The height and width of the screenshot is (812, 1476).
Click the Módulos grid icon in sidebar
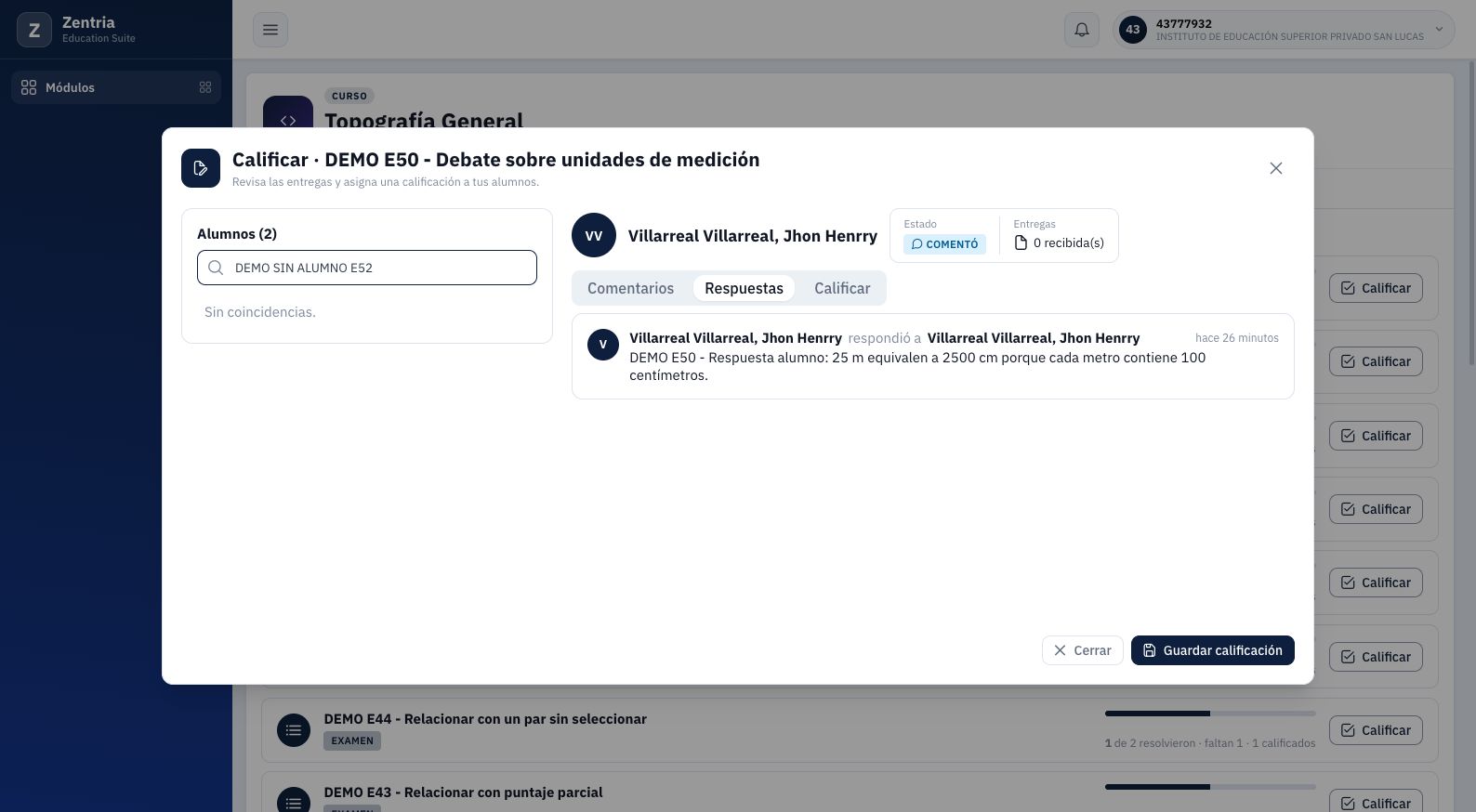tap(29, 87)
